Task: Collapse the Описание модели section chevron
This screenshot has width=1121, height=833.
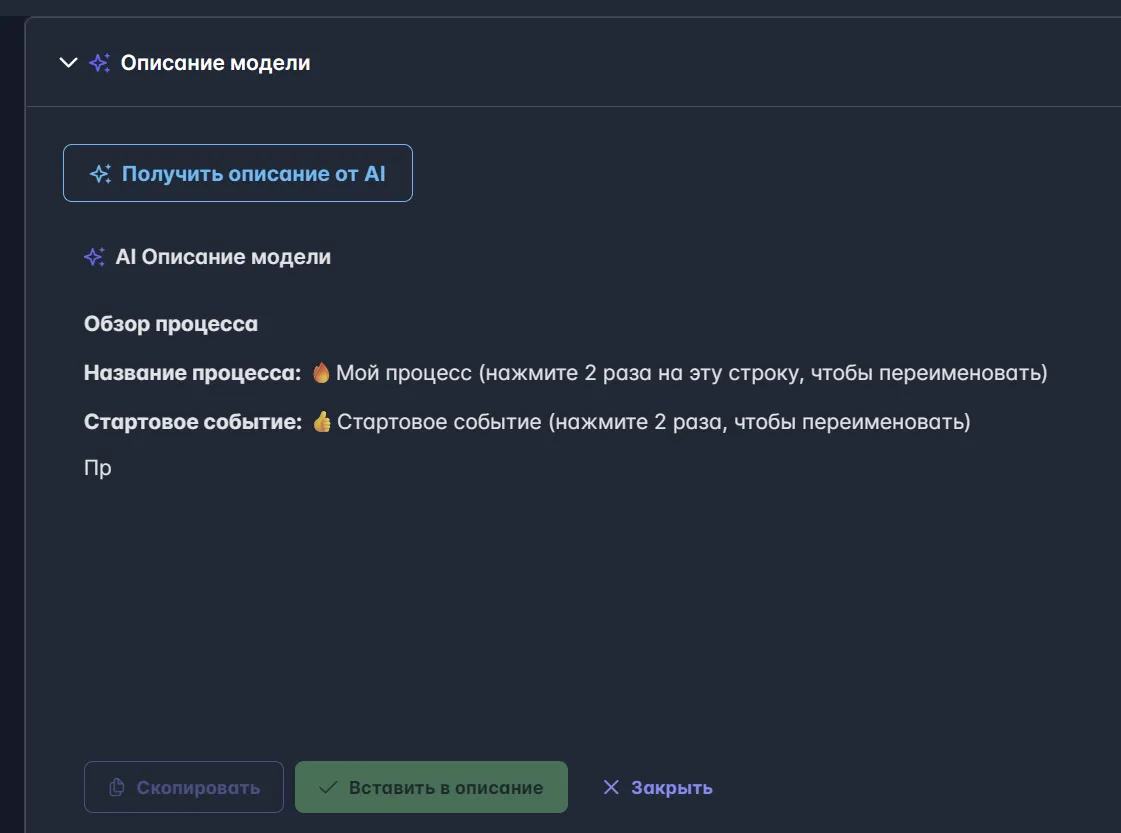Action: [x=69, y=63]
